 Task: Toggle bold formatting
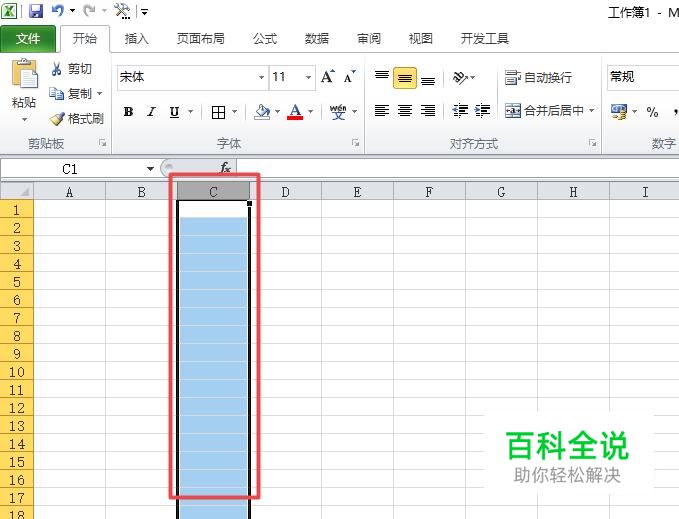point(129,112)
